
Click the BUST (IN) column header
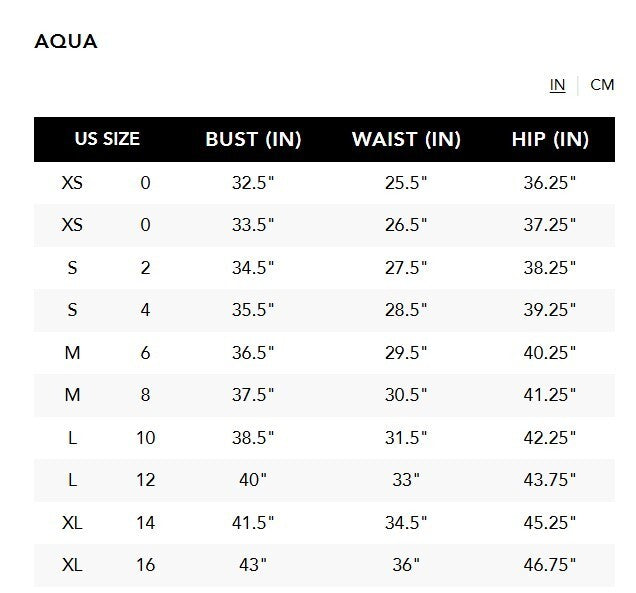point(253,139)
